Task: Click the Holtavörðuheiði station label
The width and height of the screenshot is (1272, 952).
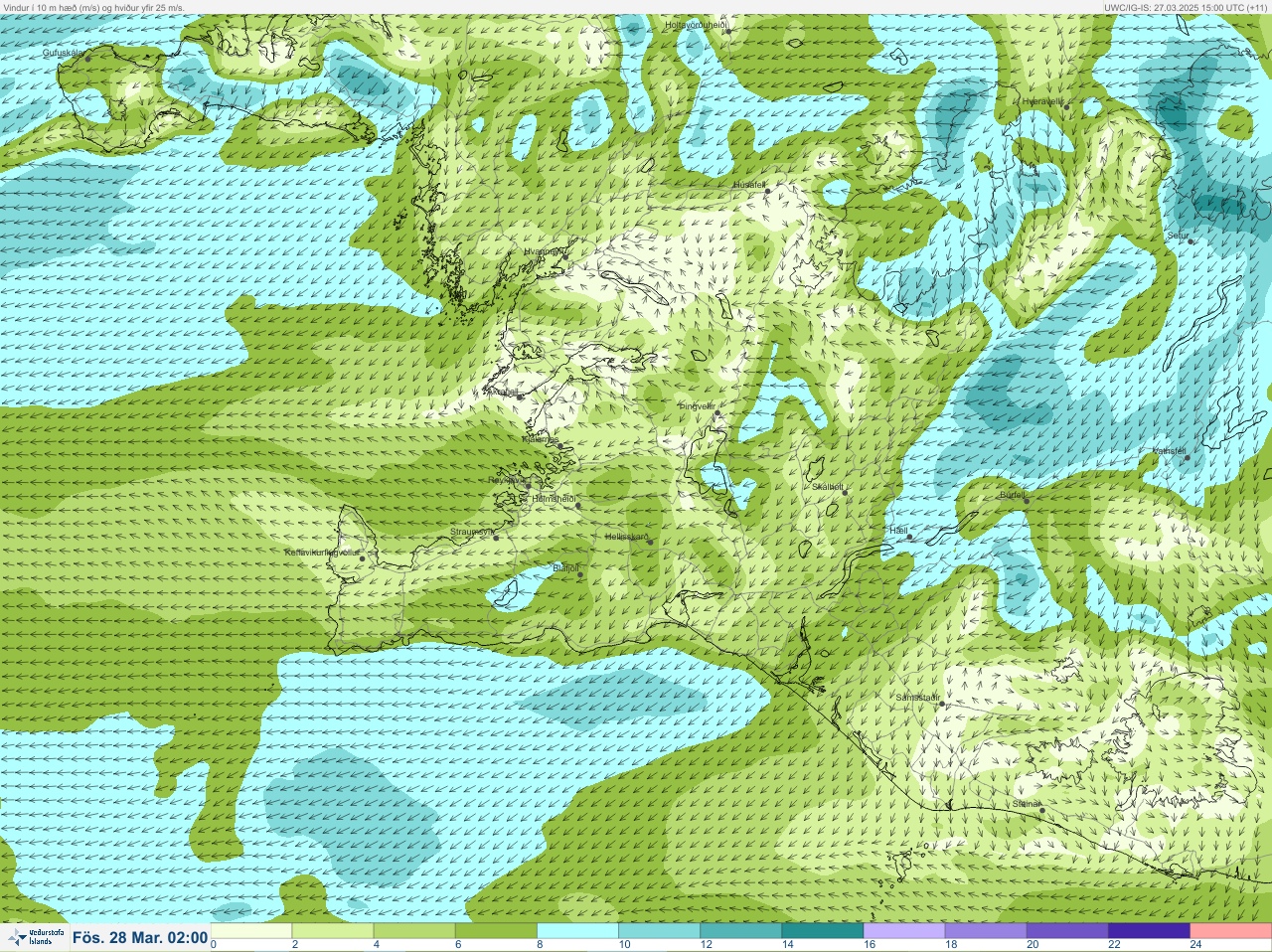Action: [x=697, y=24]
